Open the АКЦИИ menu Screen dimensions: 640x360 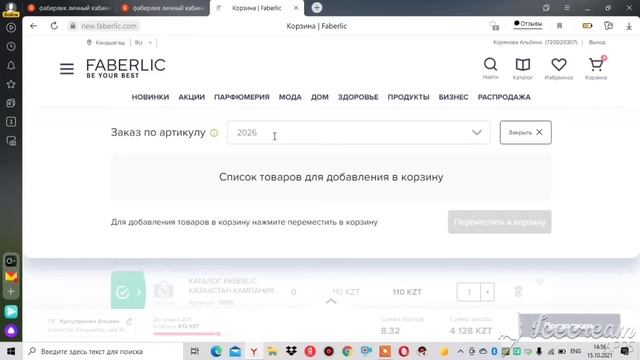coord(191,97)
